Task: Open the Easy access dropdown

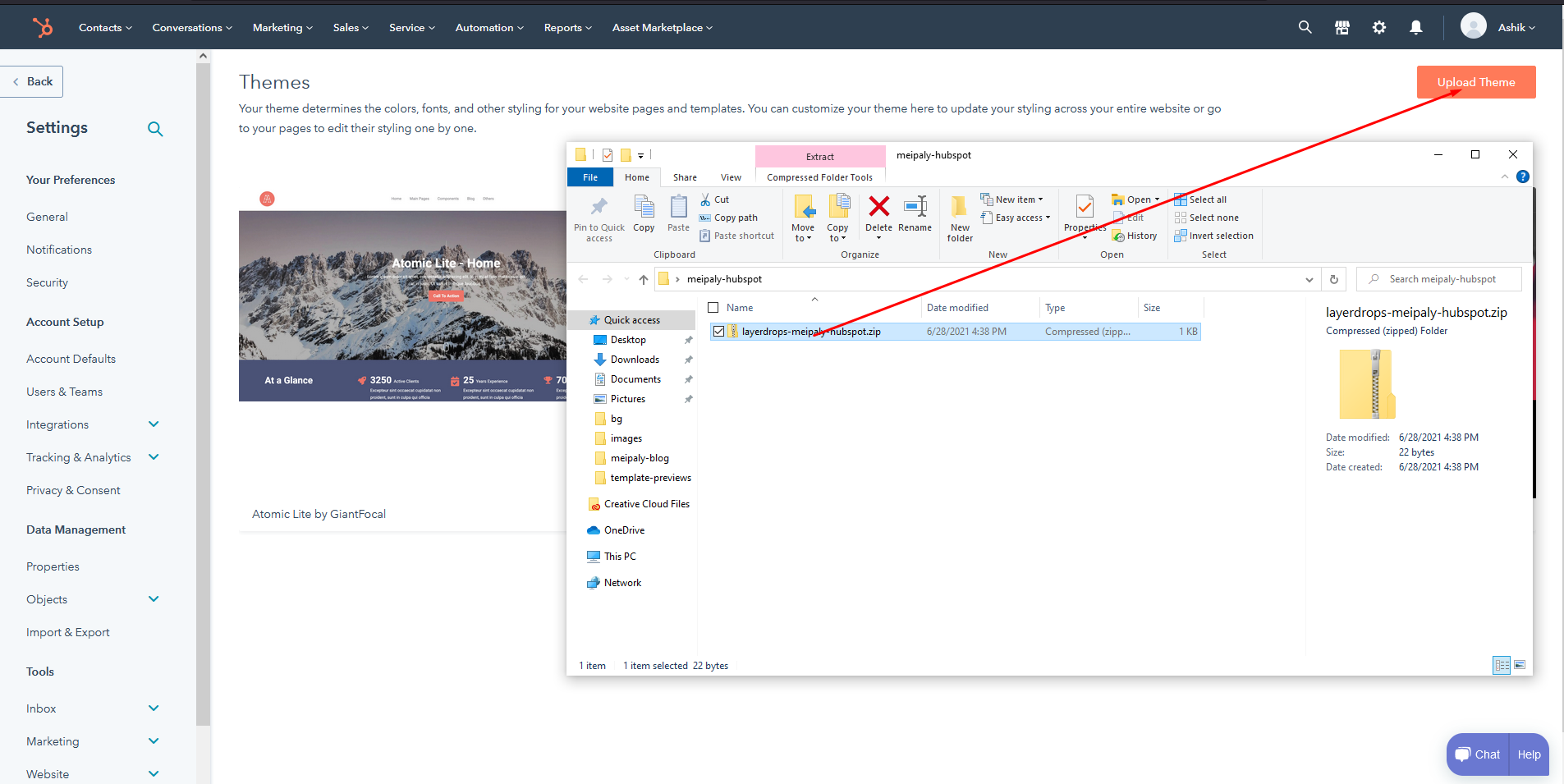Action: (1015, 218)
